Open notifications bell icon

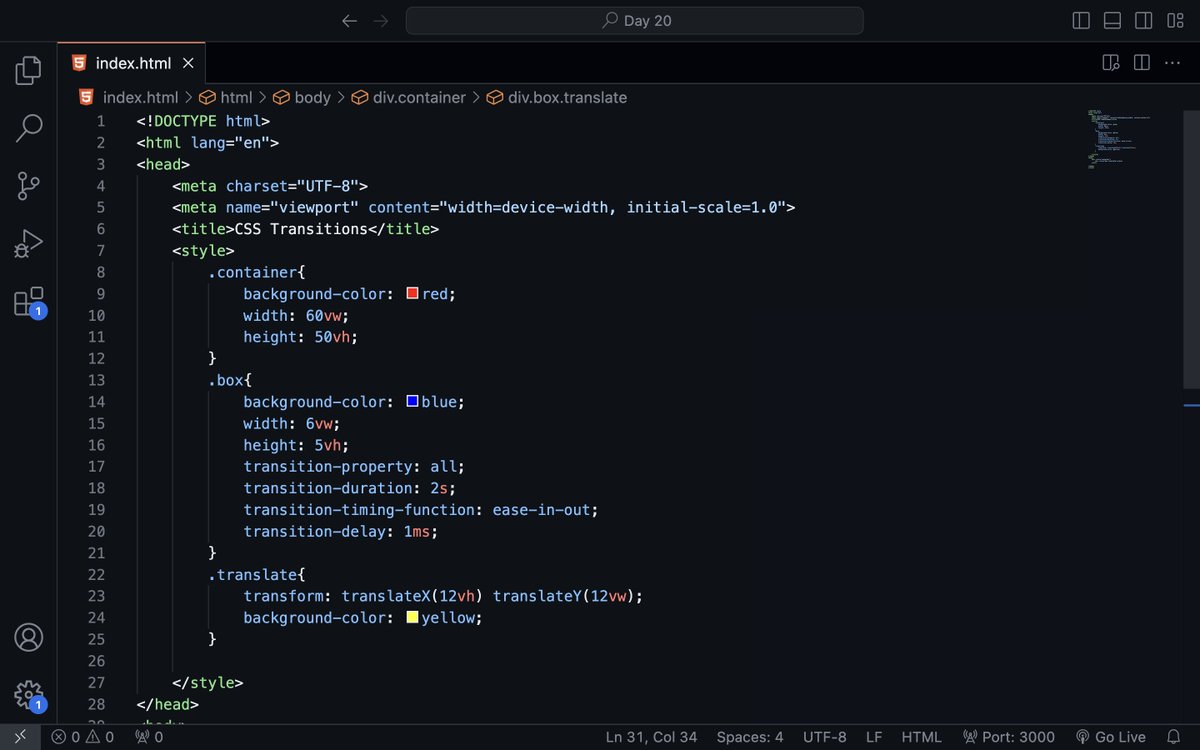pyautogui.click(x=1174, y=737)
